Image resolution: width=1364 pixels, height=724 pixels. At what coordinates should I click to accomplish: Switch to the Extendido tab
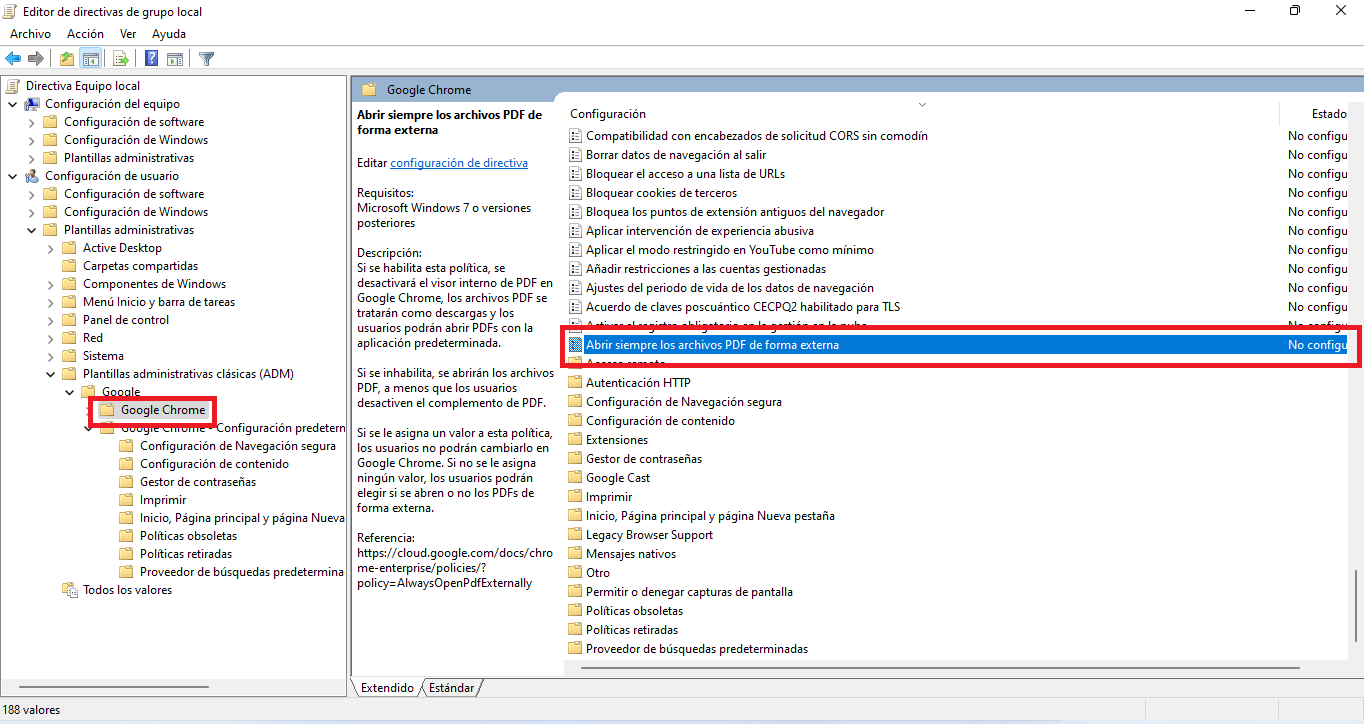tap(387, 688)
